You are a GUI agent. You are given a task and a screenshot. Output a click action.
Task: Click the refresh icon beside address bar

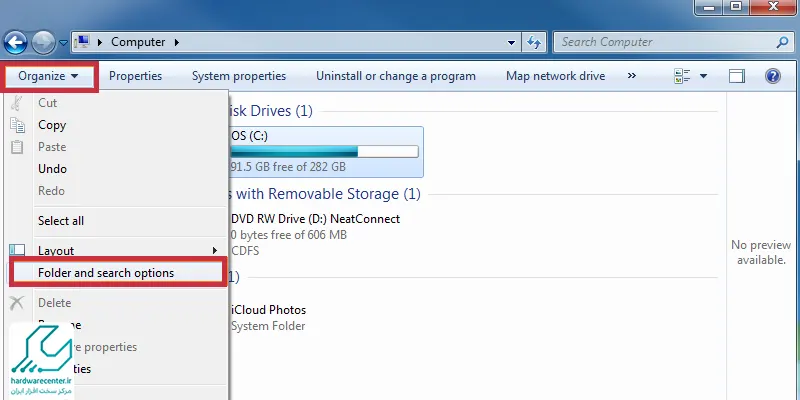(x=534, y=42)
